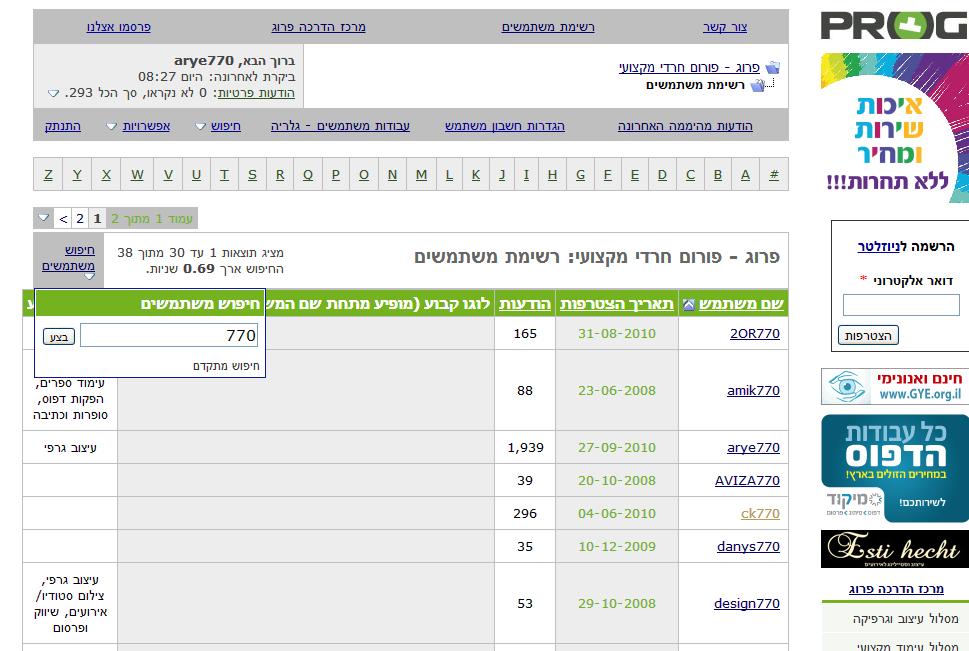This screenshot has height=651, width=969.
Task: Click the user search text field
Action: point(169,336)
